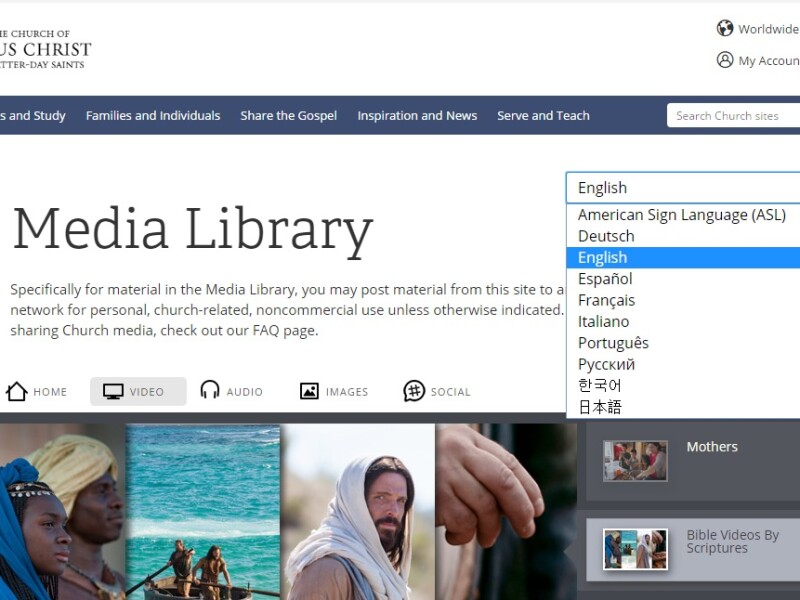Open the Images picture icon
Image resolution: width=800 pixels, height=600 pixels.
(310, 391)
